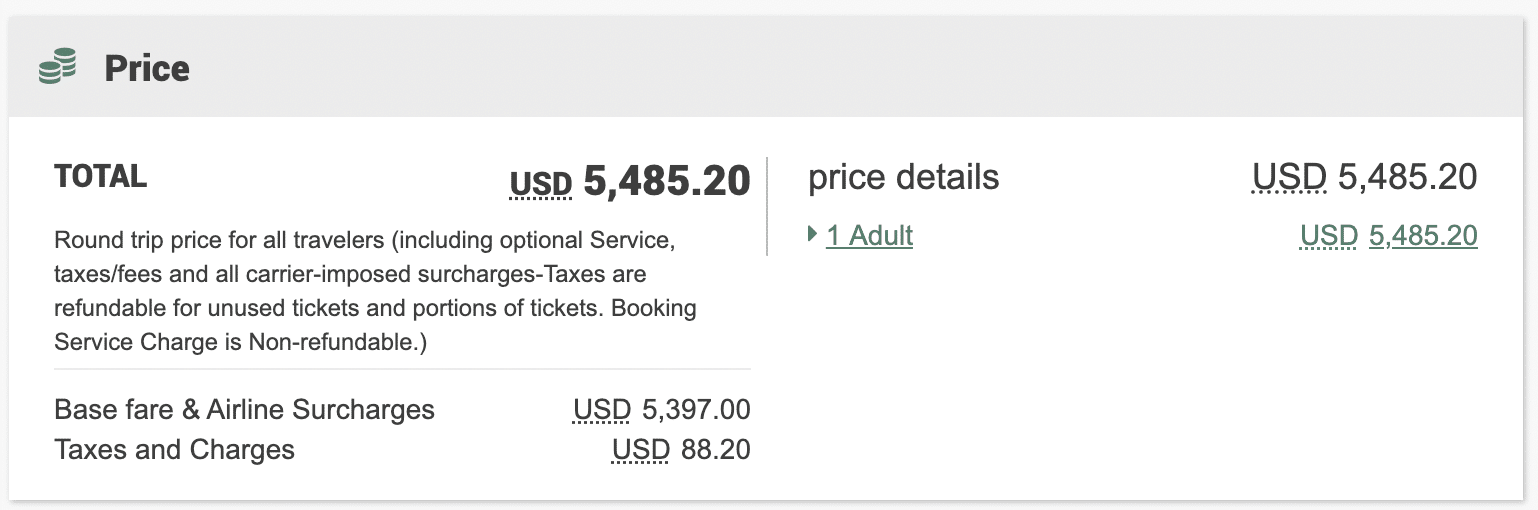The width and height of the screenshot is (1538, 510).
Task: Click the bold 5,485.20 total amount
Action: tap(666, 180)
